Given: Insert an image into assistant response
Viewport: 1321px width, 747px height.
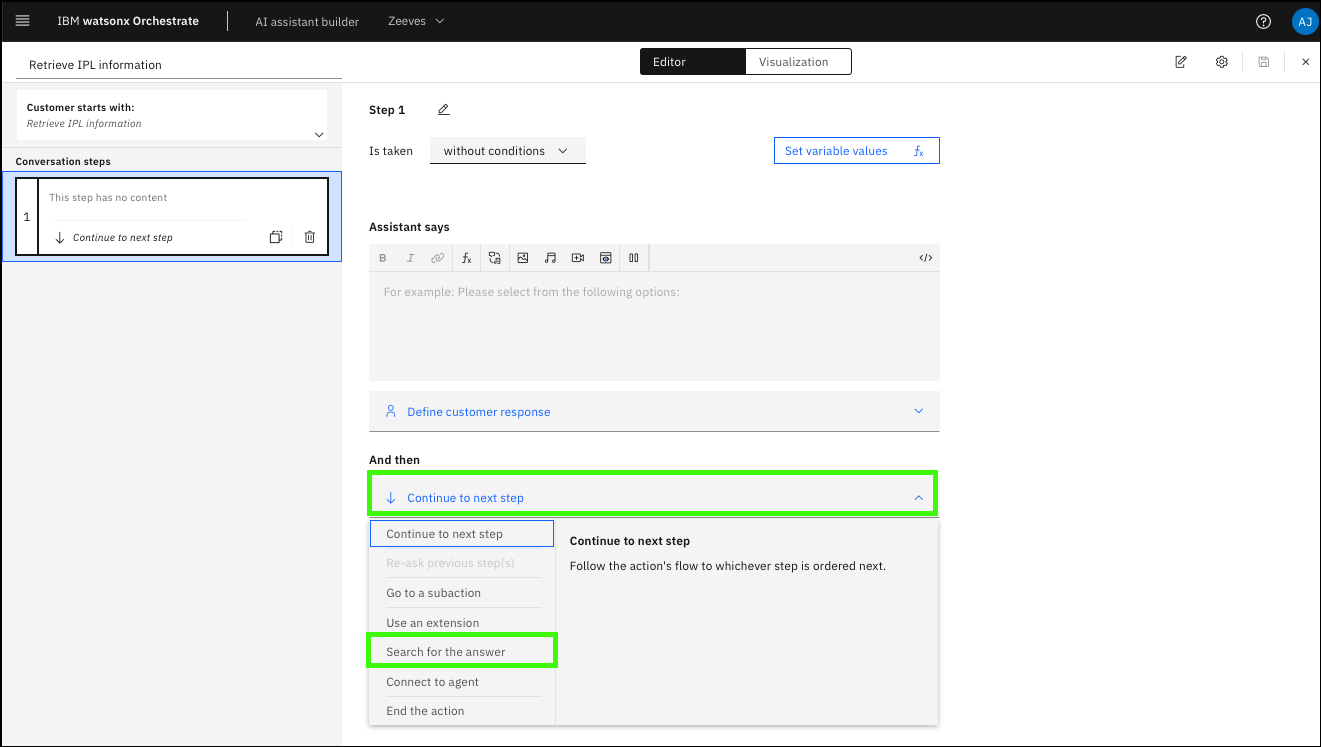Looking at the screenshot, I should point(522,258).
